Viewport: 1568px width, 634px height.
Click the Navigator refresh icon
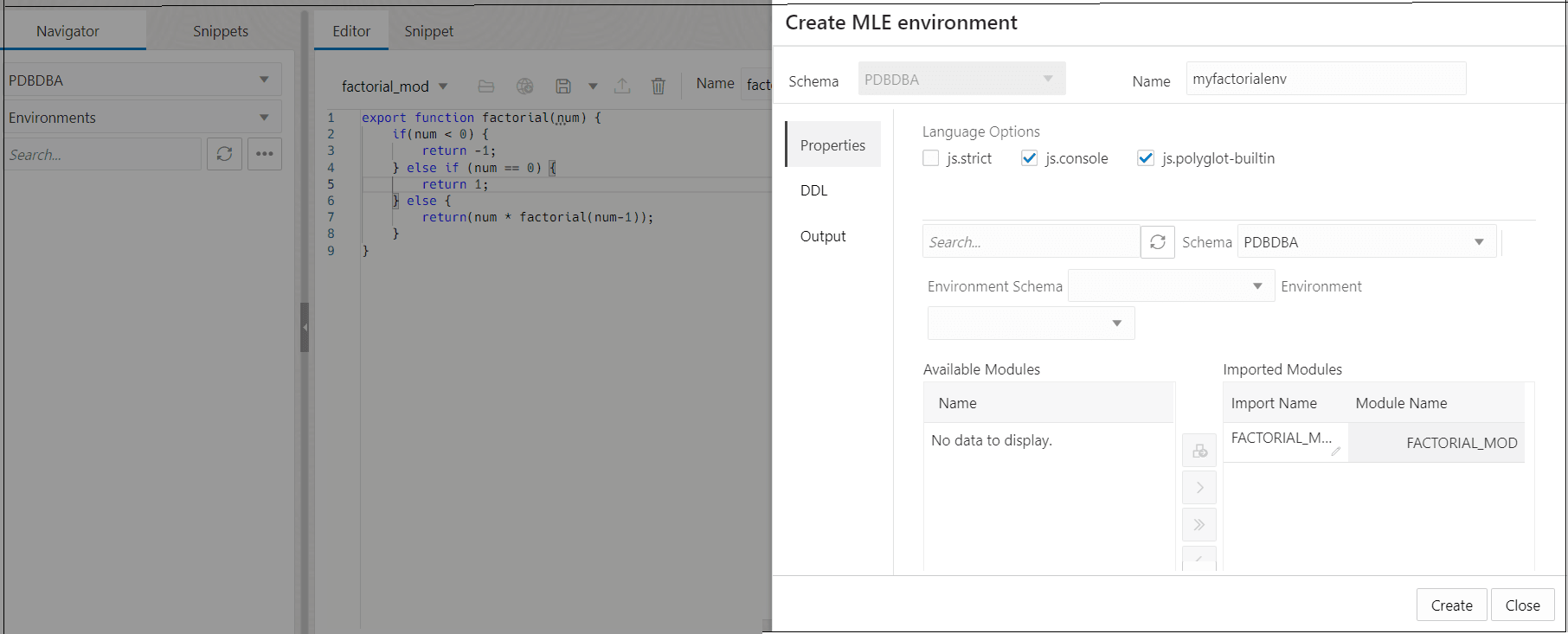click(x=224, y=154)
